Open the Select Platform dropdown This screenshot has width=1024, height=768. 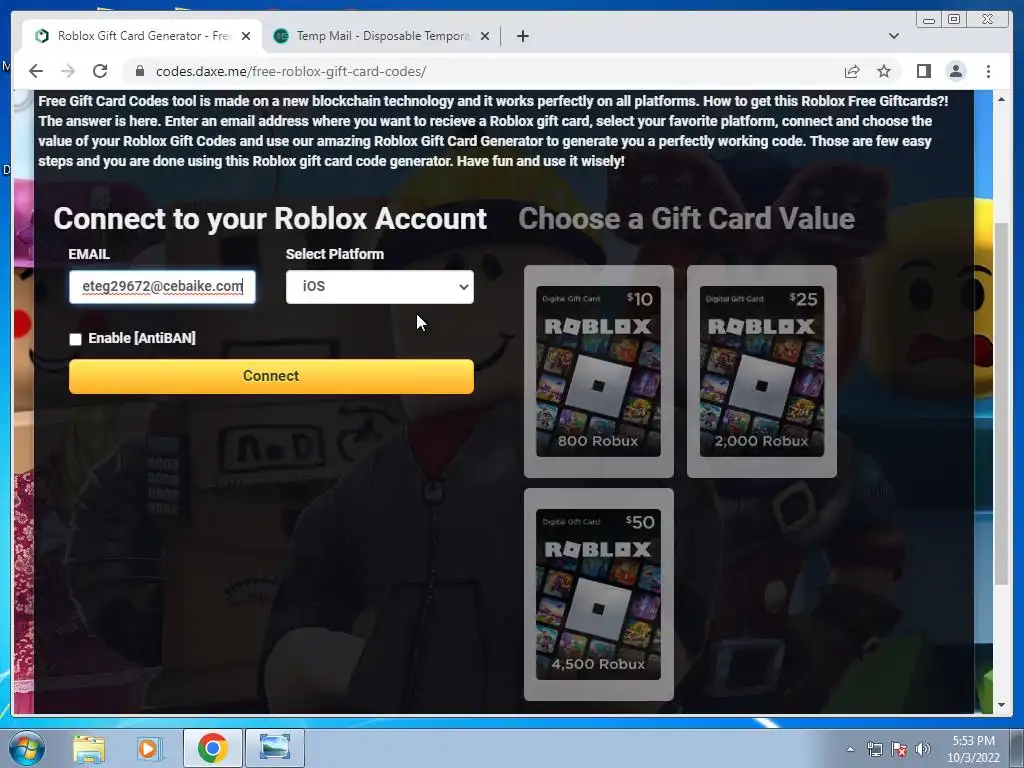[x=379, y=287]
